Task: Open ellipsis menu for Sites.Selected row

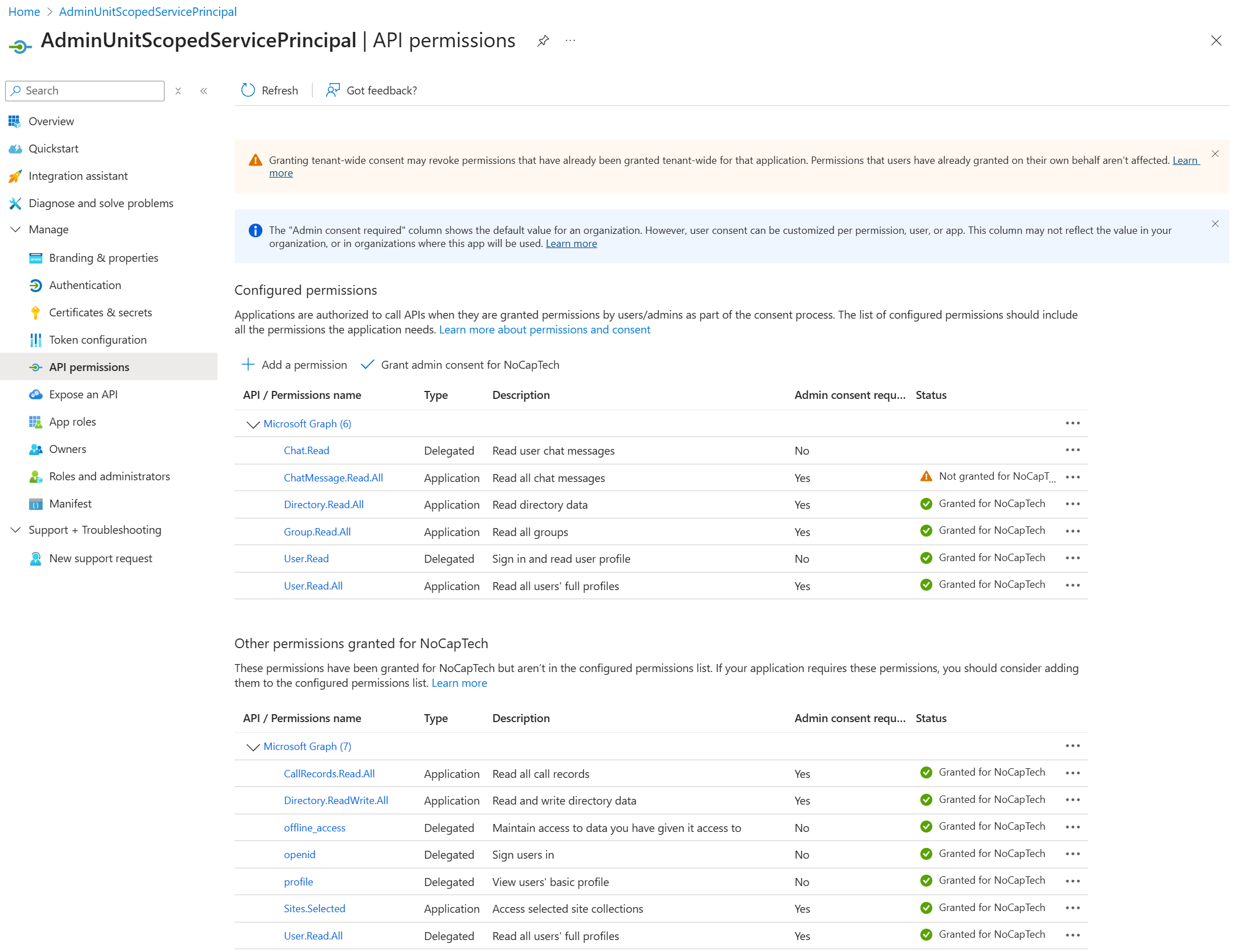Action: [x=1073, y=908]
